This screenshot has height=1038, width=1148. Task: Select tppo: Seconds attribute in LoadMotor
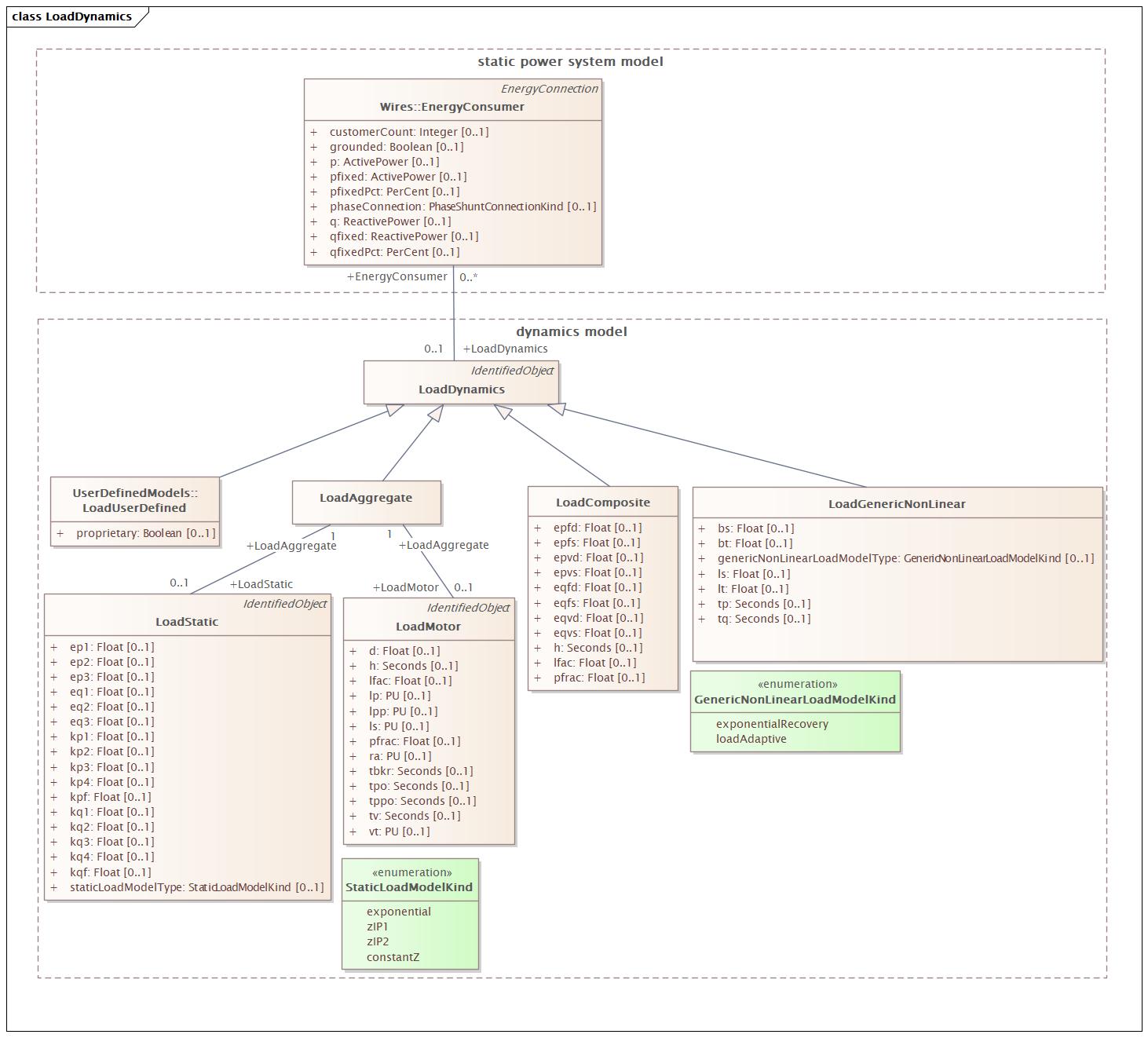click(x=422, y=801)
